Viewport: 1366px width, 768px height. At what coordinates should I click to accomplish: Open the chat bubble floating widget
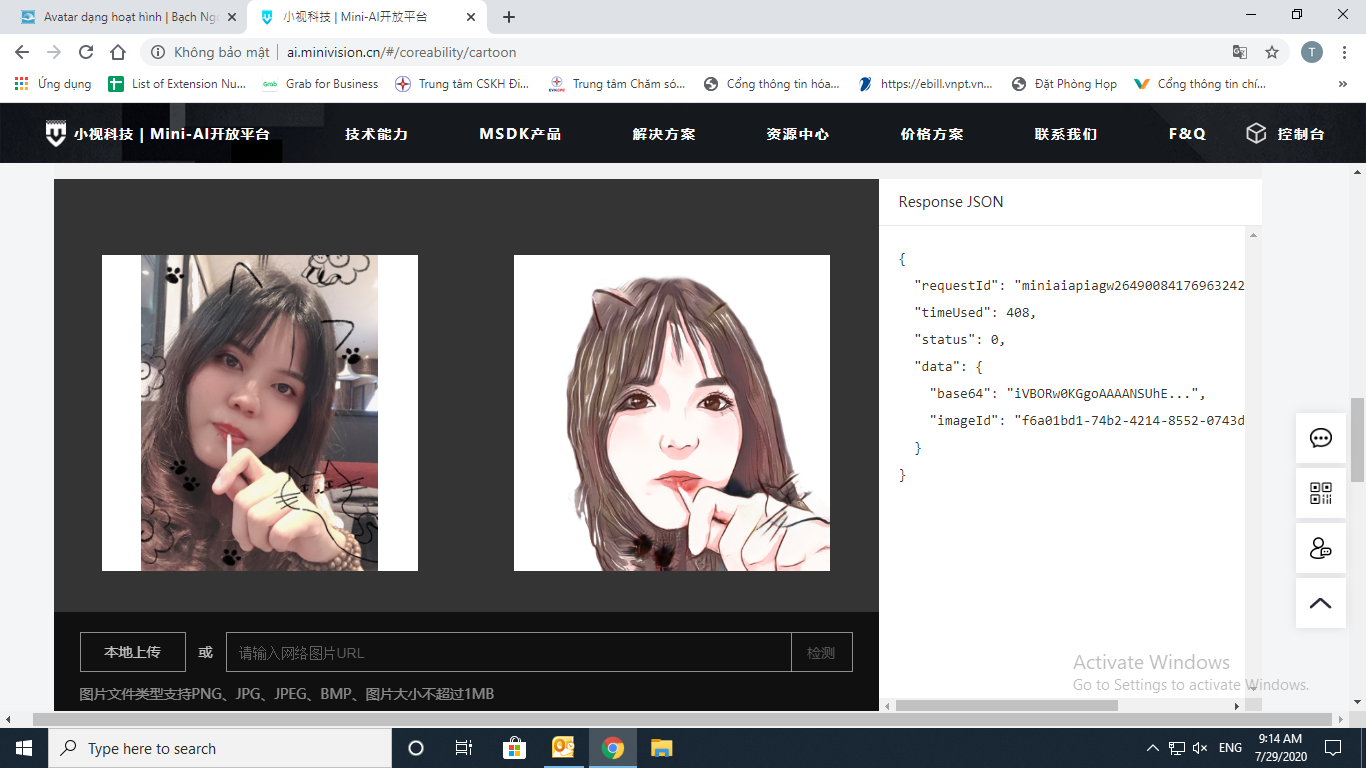pyautogui.click(x=1320, y=438)
